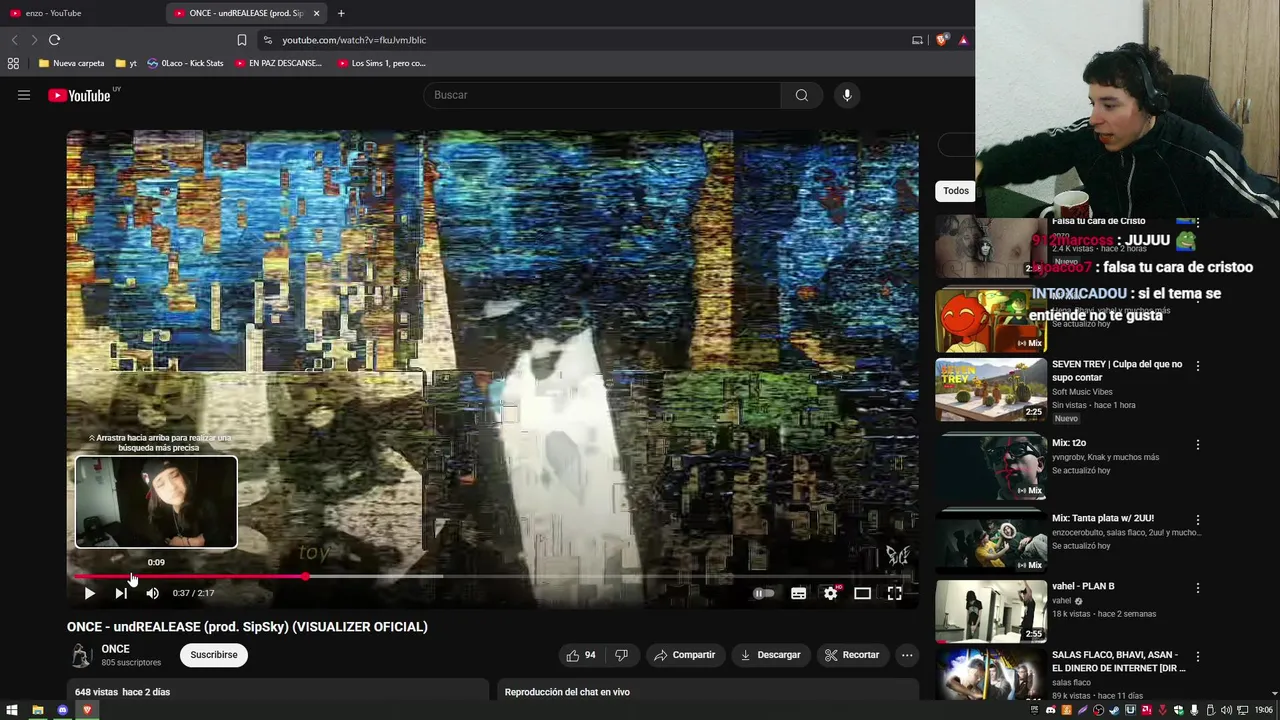
Task: Open the cast/media screen icon in address bar
Action: 917,40
